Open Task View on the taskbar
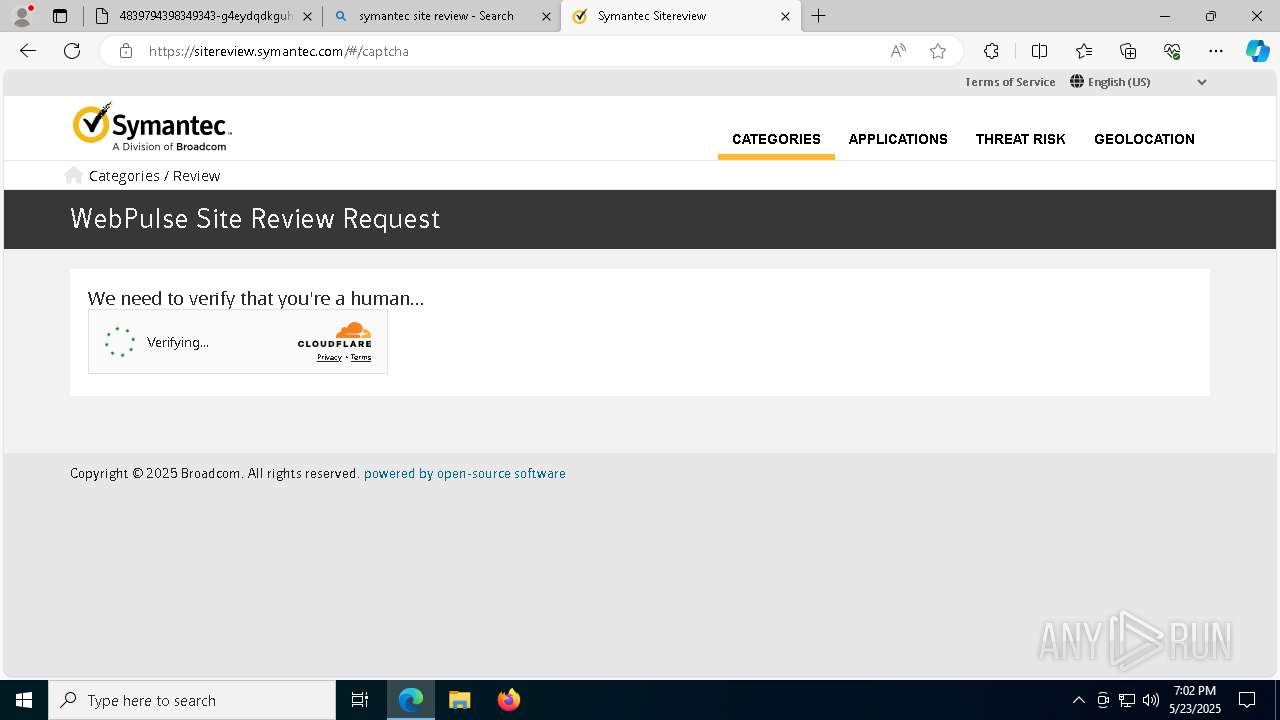This screenshot has height=720, width=1280. pyautogui.click(x=360, y=700)
